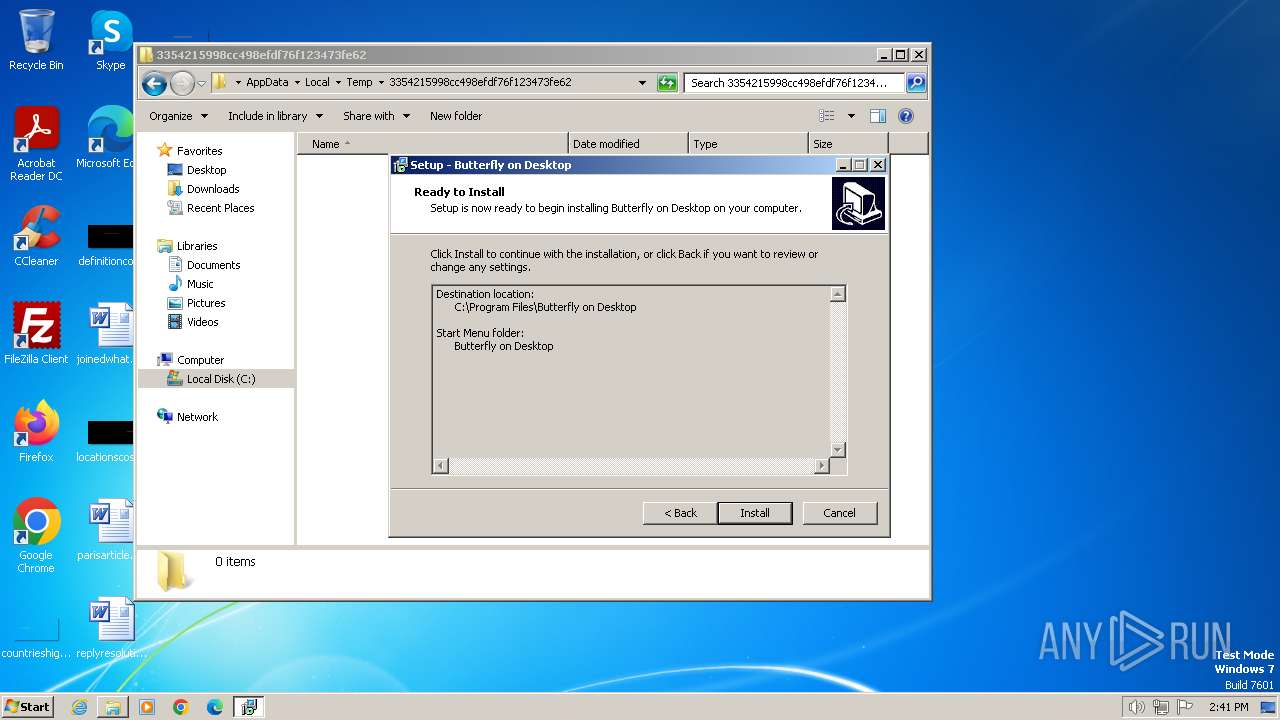Open Google Chrome desktop shortcut
Screen dimensions: 1280x720
tap(36, 536)
